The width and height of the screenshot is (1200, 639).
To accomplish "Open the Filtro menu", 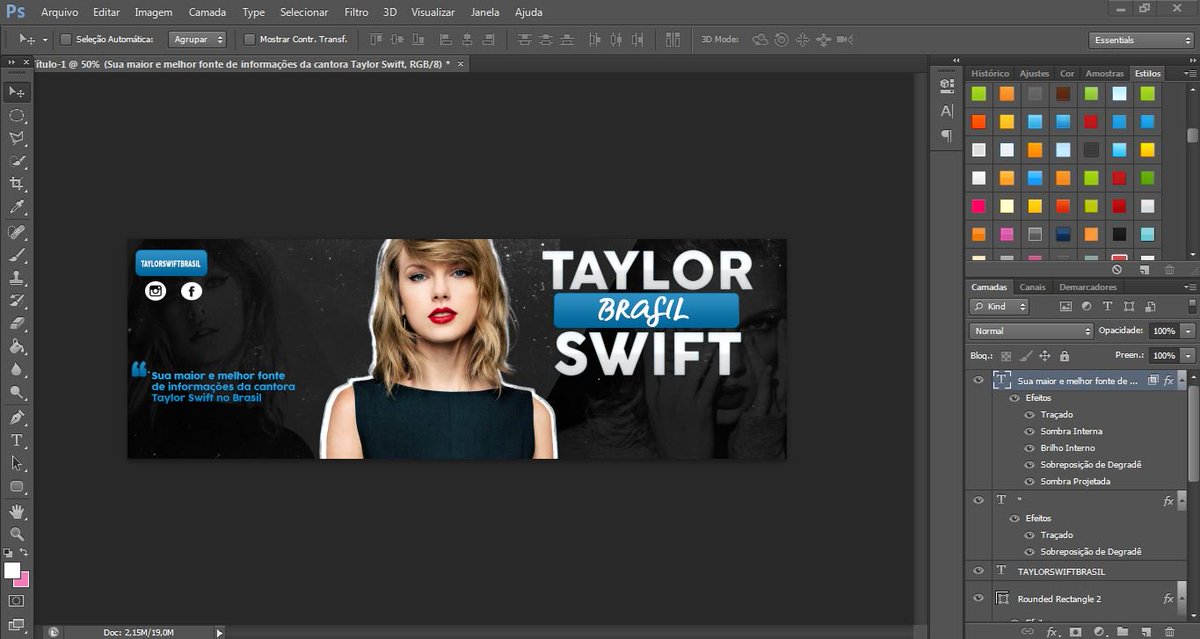I will (356, 12).
